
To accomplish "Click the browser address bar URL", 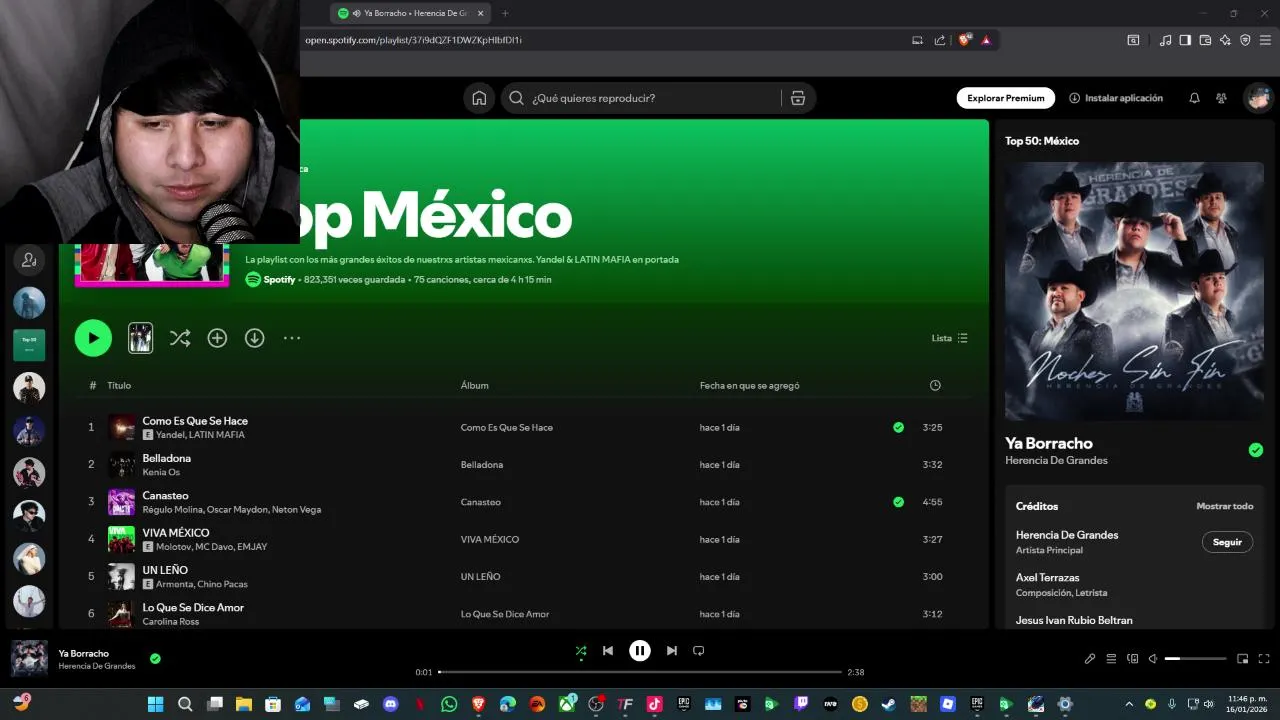I will coord(413,40).
